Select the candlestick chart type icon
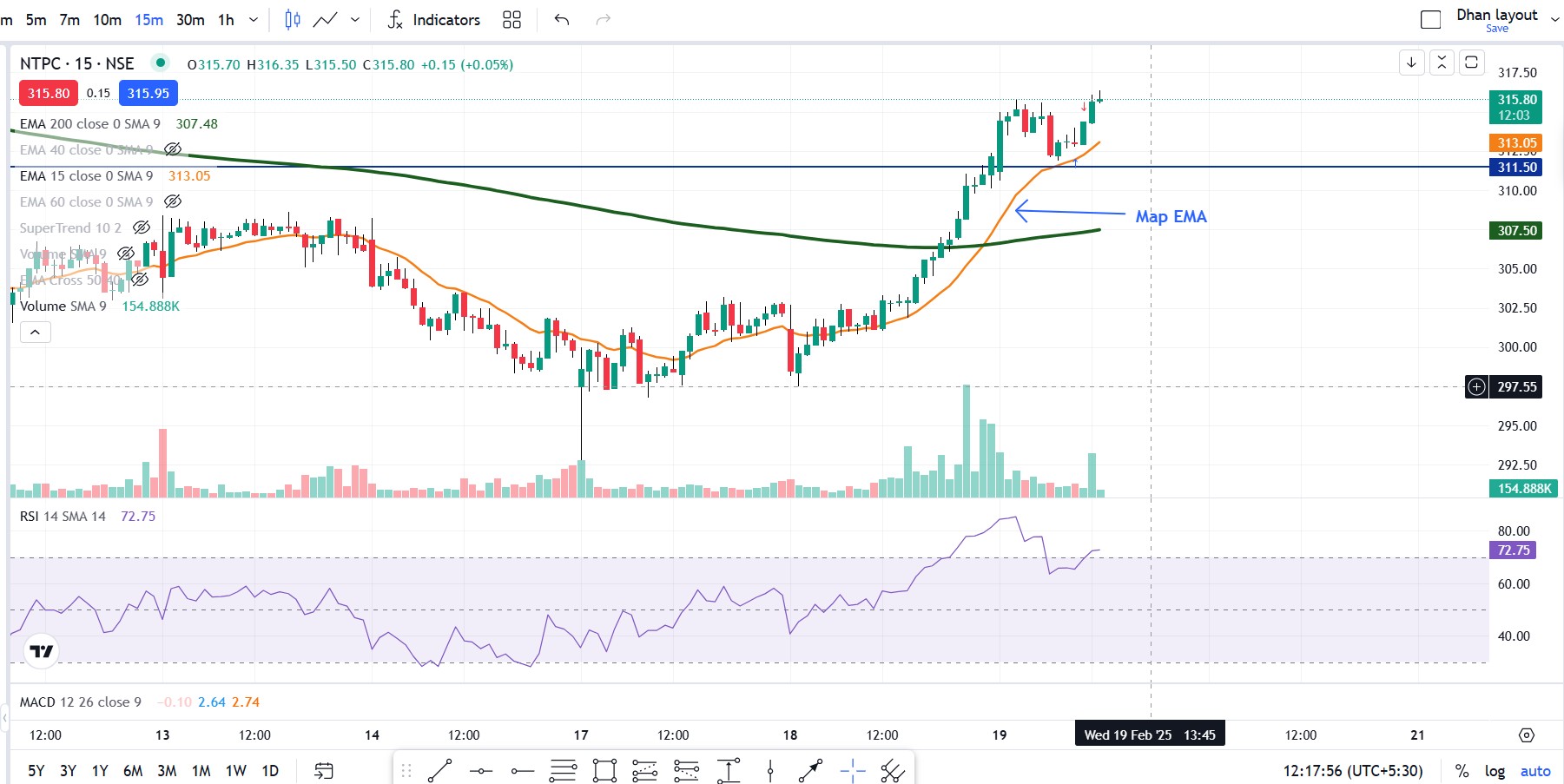 pyautogui.click(x=293, y=19)
